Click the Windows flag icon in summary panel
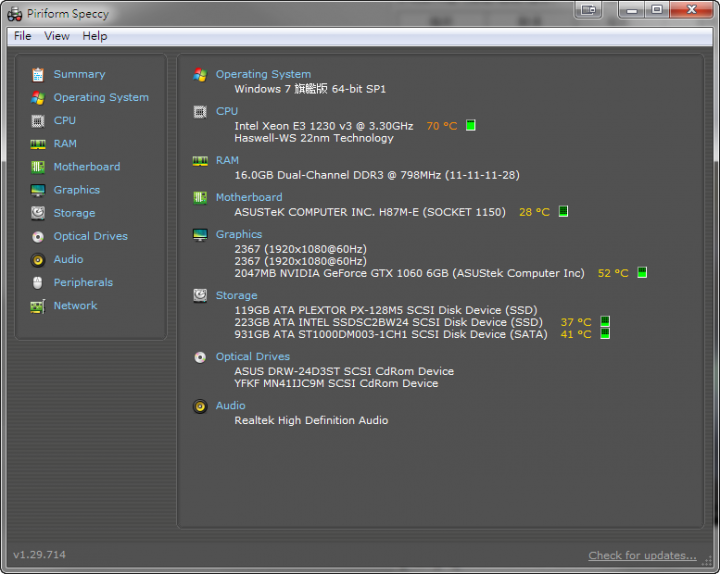Screen dimensions: 720x574 click(200, 74)
